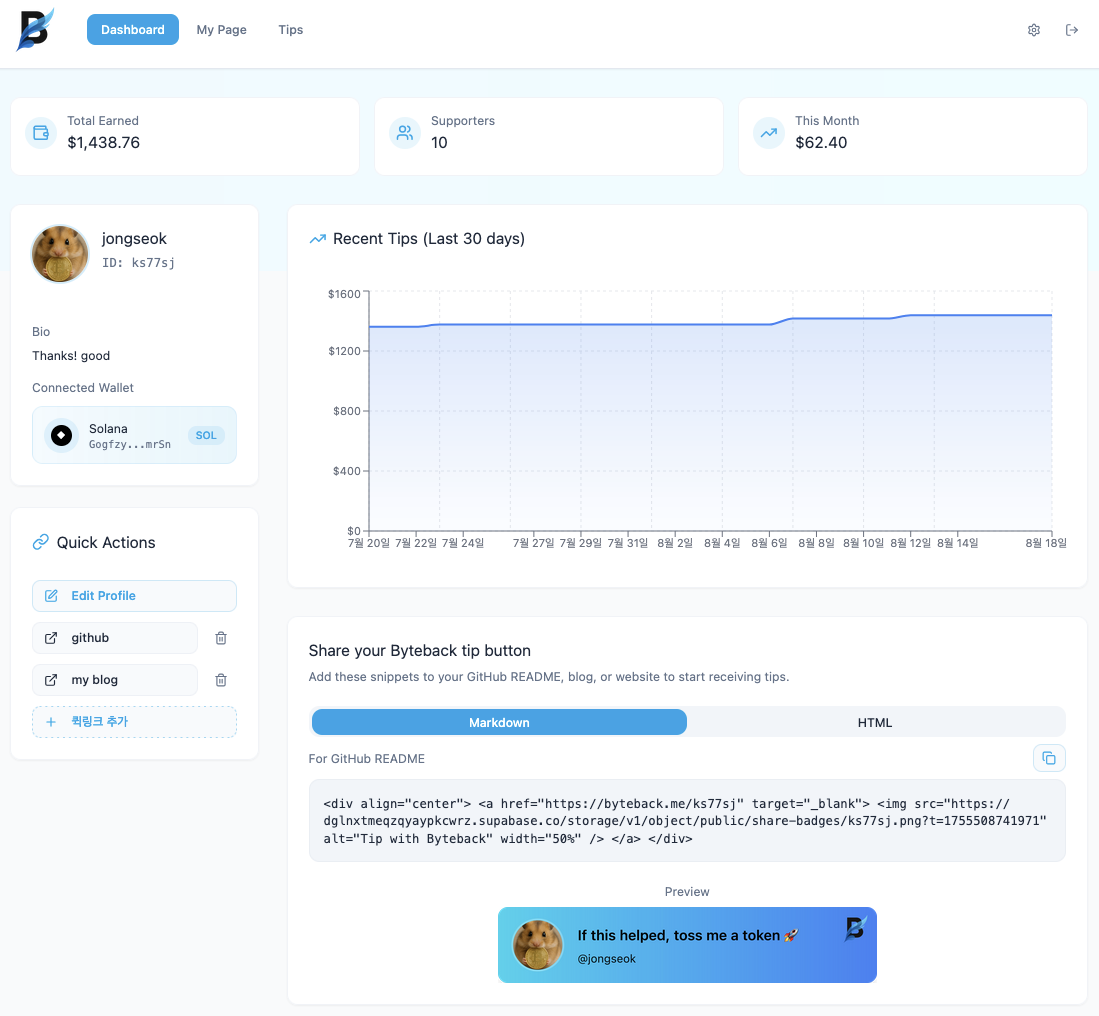Open settings via the gear icon

click(1033, 29)
